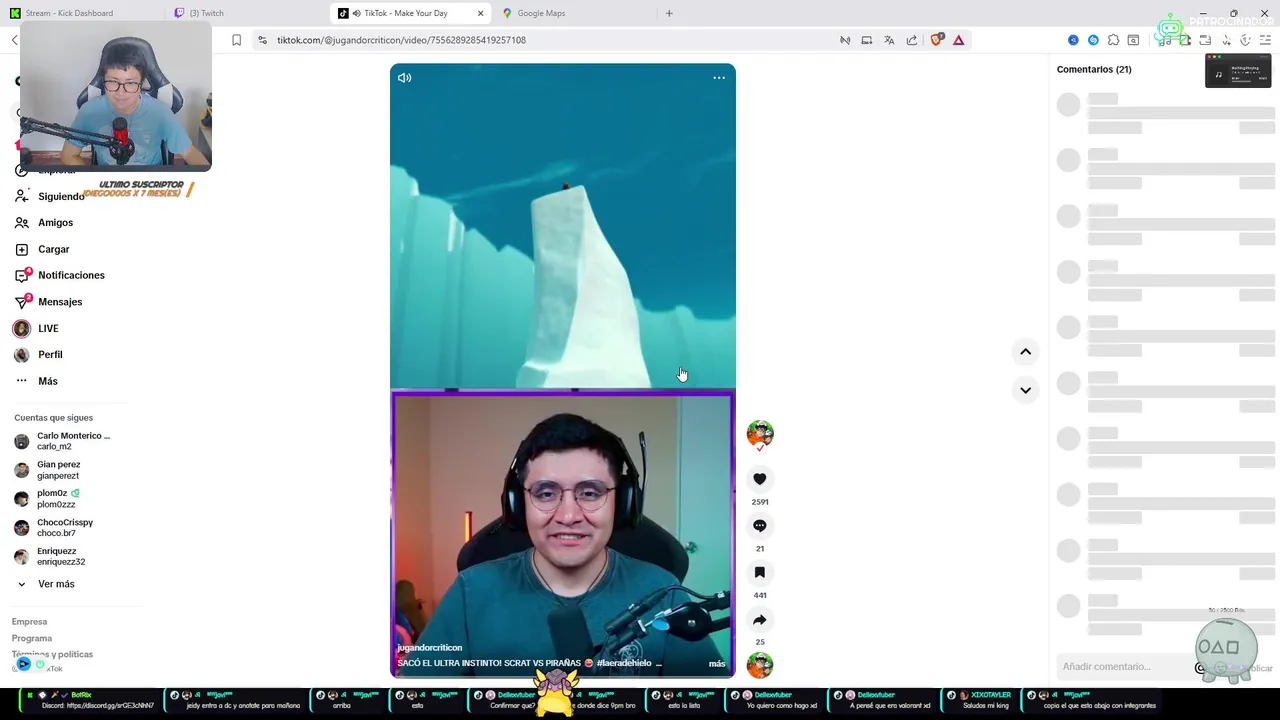The image size is (1280, 720).
Task: Bookmark the video to favorites
Action: click(x=760, y=573)
